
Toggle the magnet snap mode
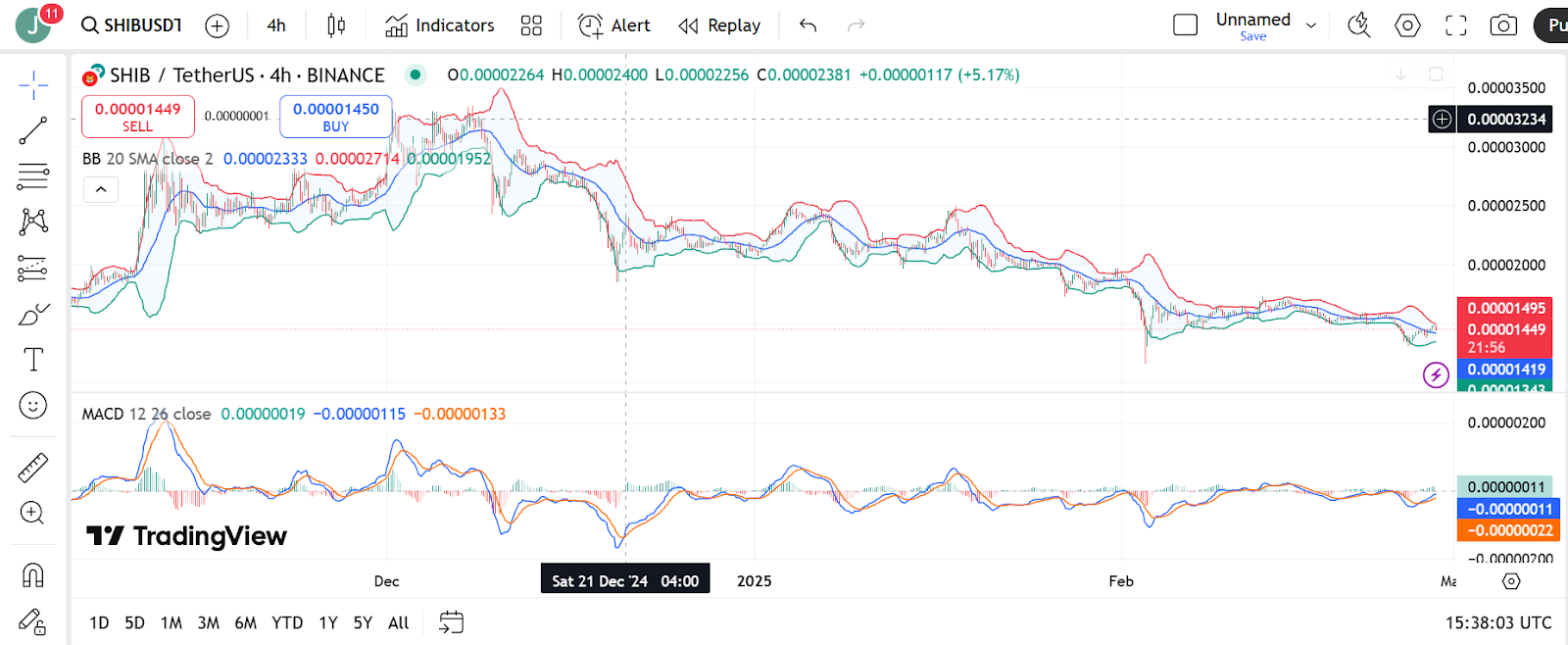(x=33, y=575)
